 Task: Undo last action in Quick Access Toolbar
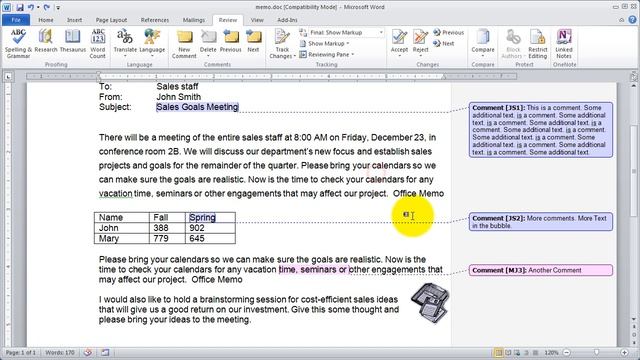[x=31, y=7]
